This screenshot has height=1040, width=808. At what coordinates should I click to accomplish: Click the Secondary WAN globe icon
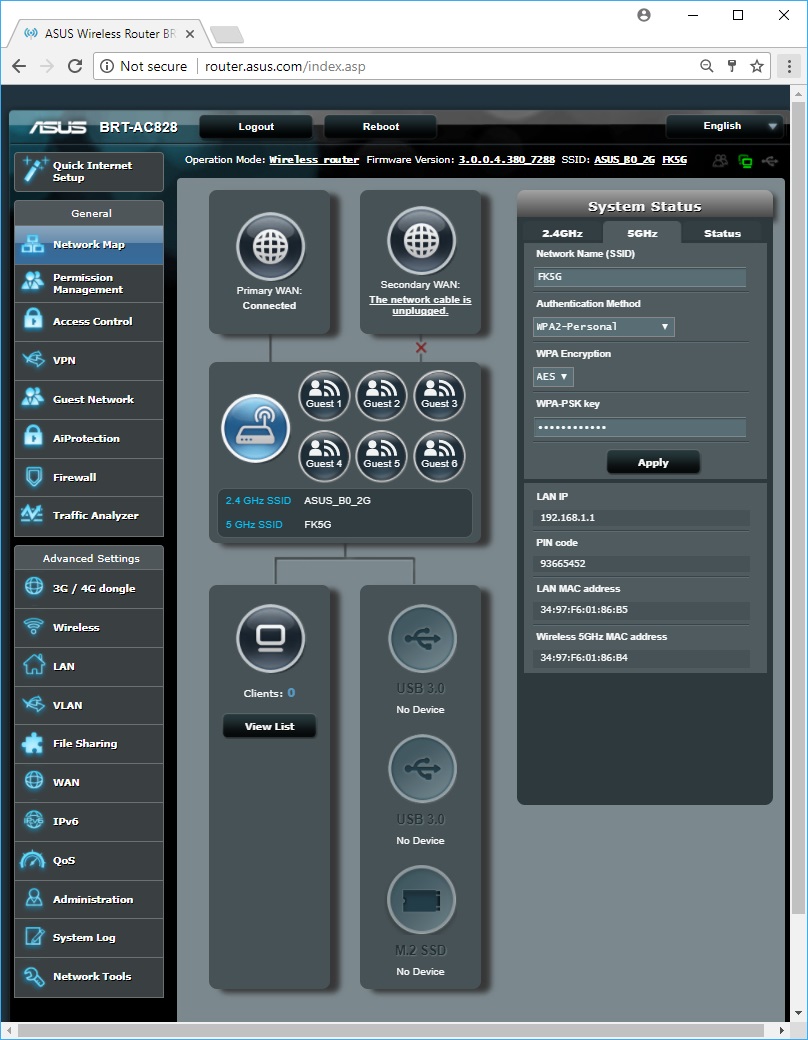(x=420, y=241)
